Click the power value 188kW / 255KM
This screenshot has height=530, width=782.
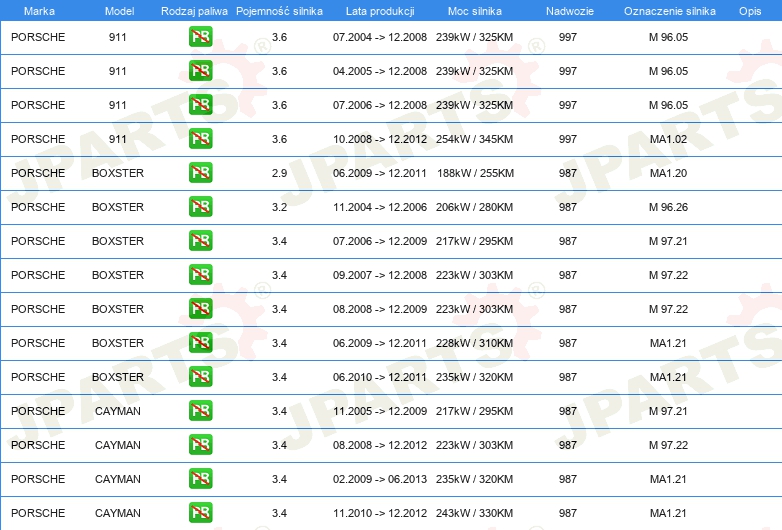[475, 173]
